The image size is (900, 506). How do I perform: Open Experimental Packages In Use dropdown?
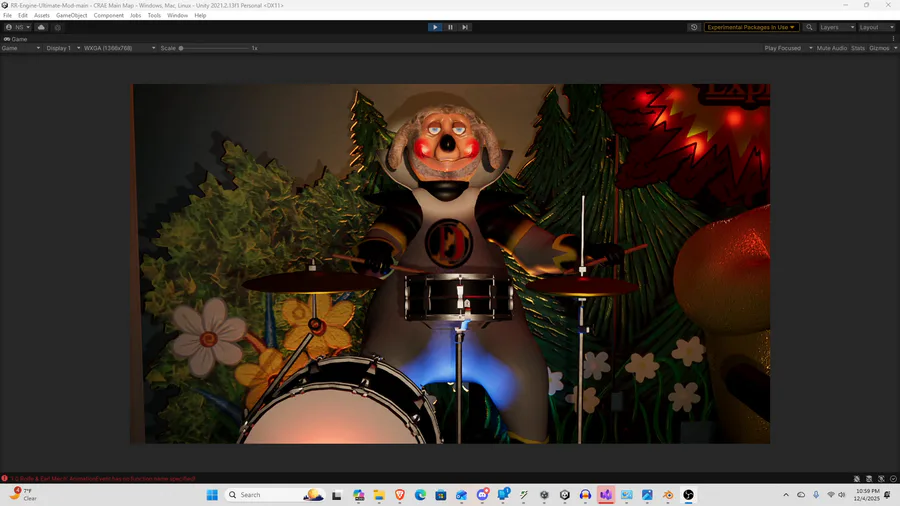[751, 27]
